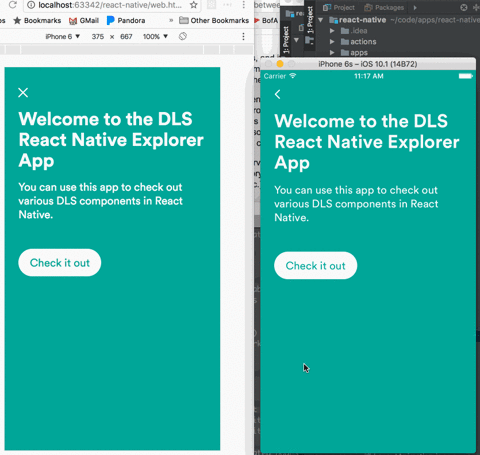This screenshot has height=455, width=480.
Task: Open device toolbar more options menu
Action: pyautogui.click(x=243, y=36)
